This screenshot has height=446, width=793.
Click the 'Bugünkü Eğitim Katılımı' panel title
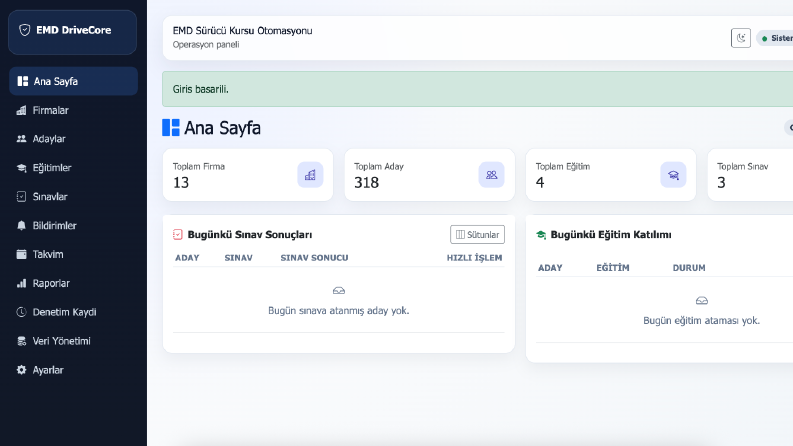pyautogui.click(x=611, y=235)
